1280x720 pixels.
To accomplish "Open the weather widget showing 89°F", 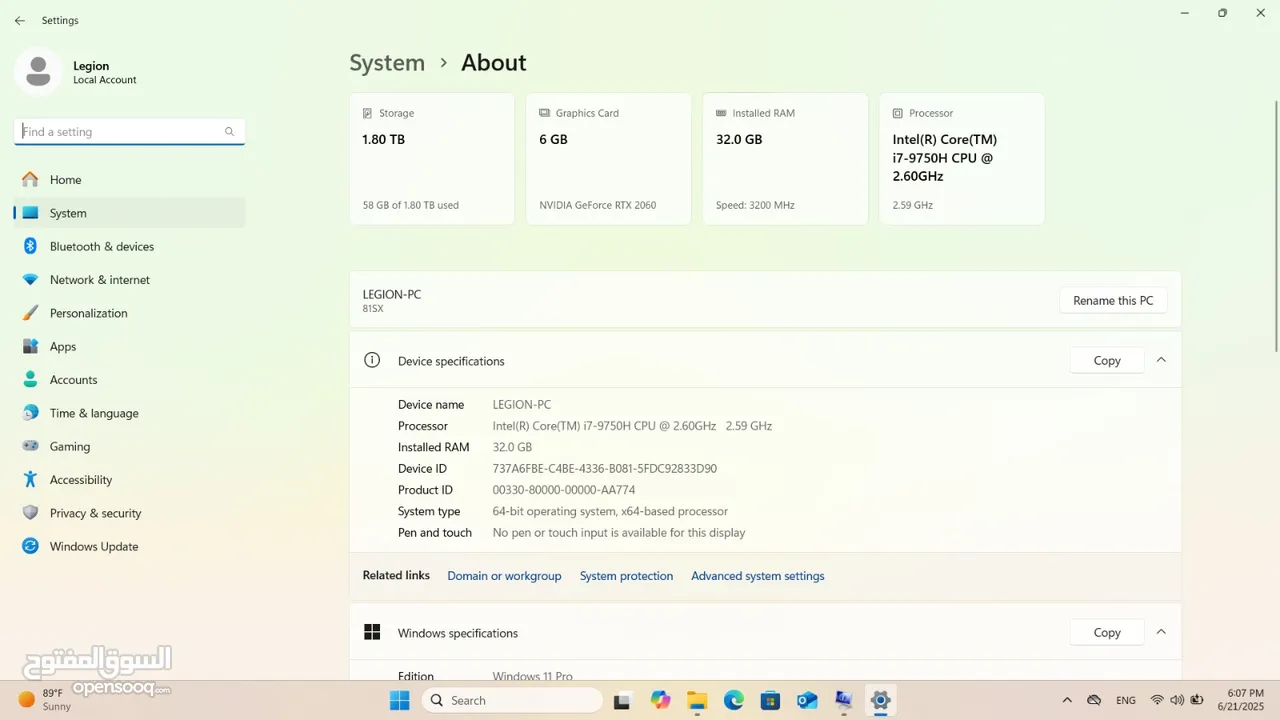I will [x=45, y=699].
